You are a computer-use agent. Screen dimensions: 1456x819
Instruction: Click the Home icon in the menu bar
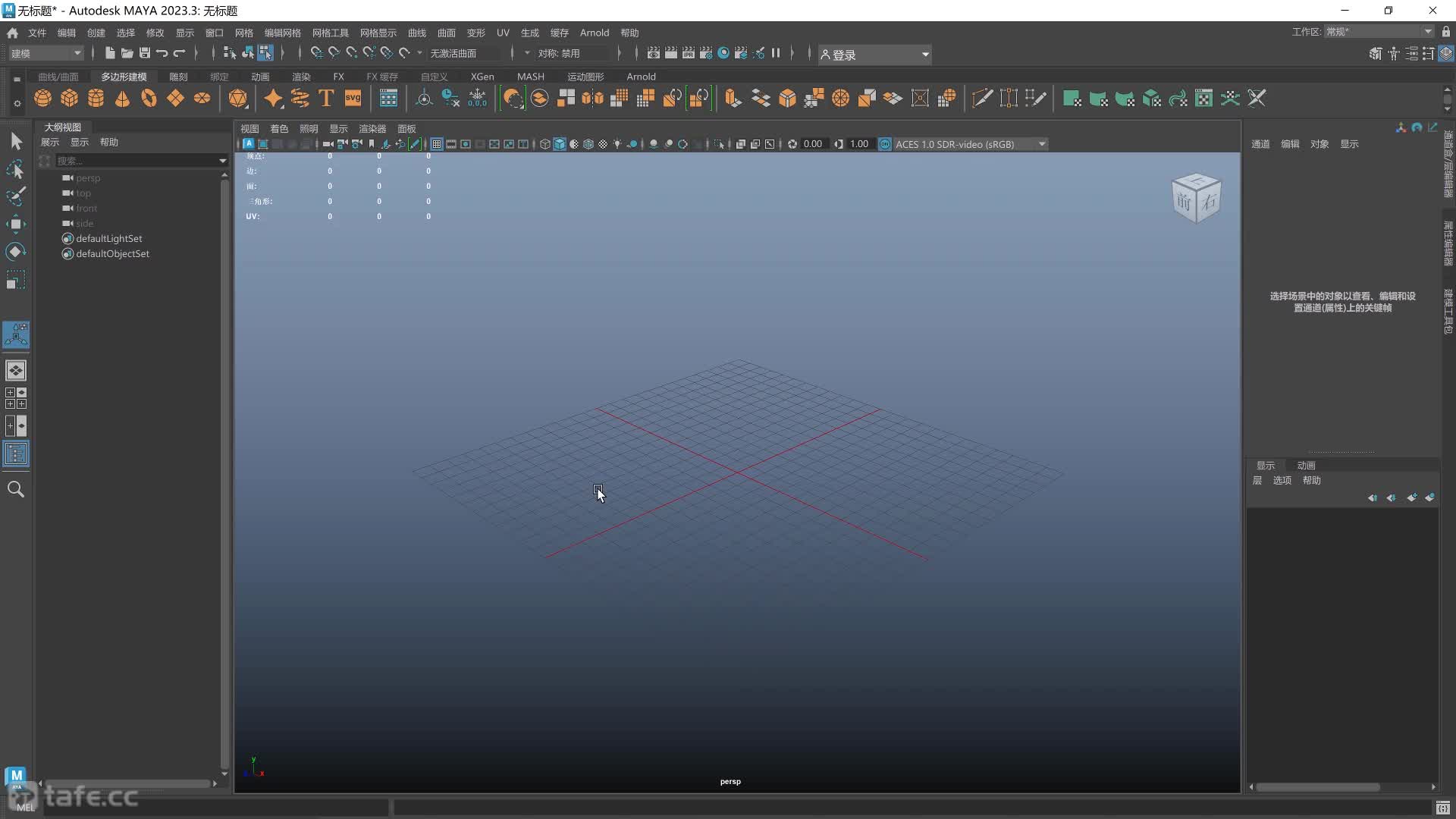pos(12,33)
